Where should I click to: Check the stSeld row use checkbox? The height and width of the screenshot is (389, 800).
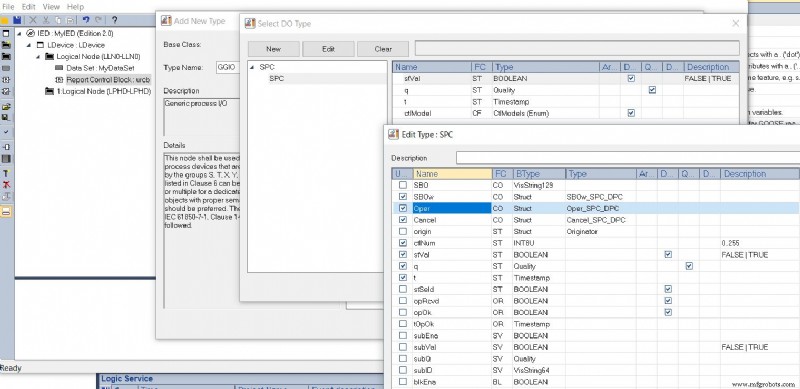(403, 289)
